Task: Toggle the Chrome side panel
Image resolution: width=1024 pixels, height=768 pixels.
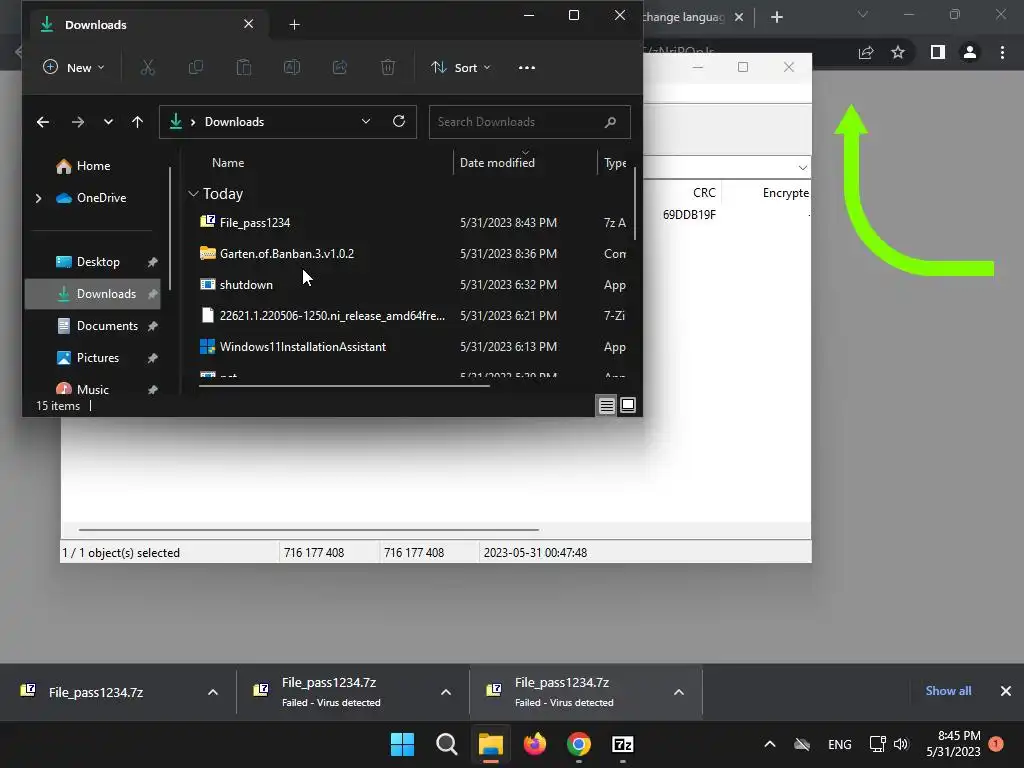Action: point(938,52)
